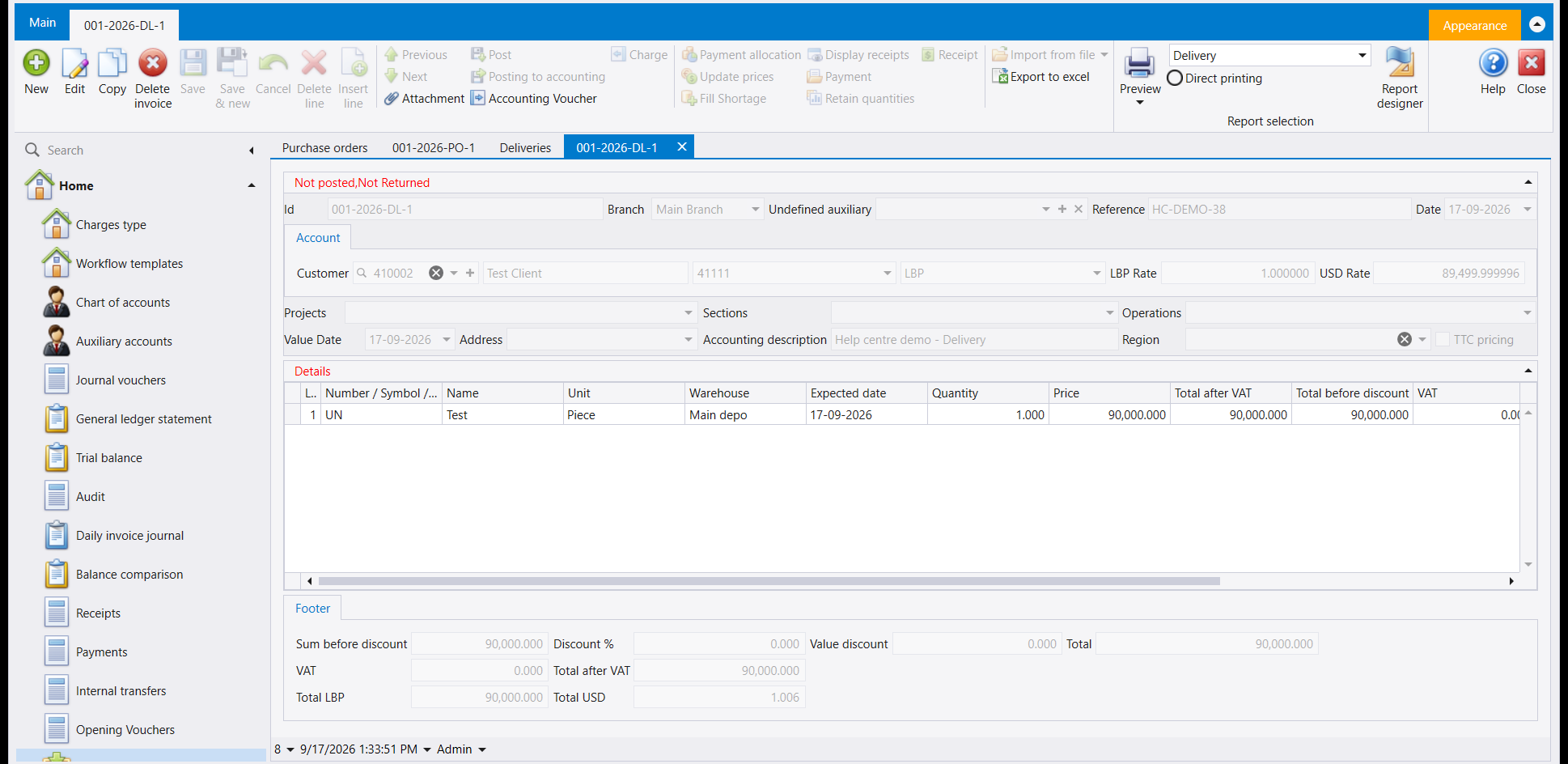Click the Copy document icon
Image resolution: width=1568 pixels, height=764 pixels.
[x=112, y=63]
